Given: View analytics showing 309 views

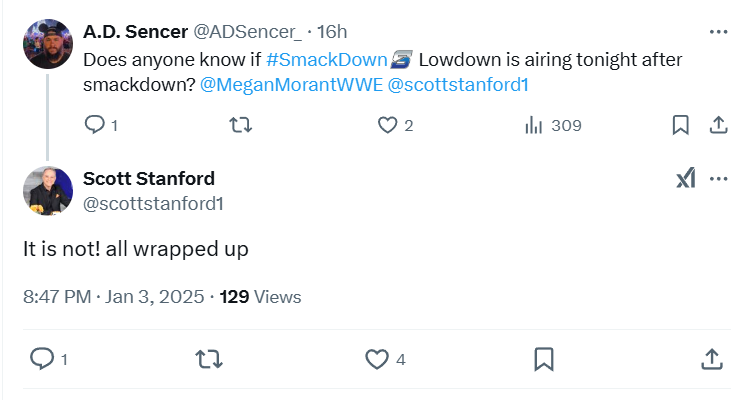Looking at the screenshot, I should [536, 125].
